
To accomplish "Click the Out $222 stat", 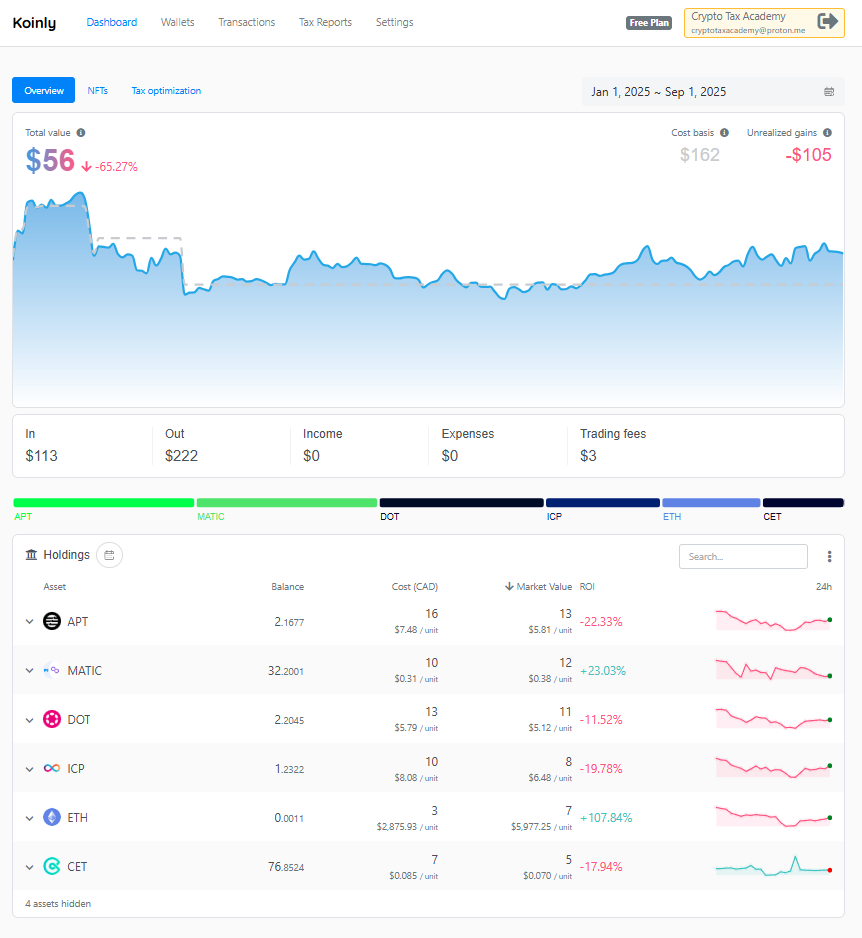I will point(181,446).
